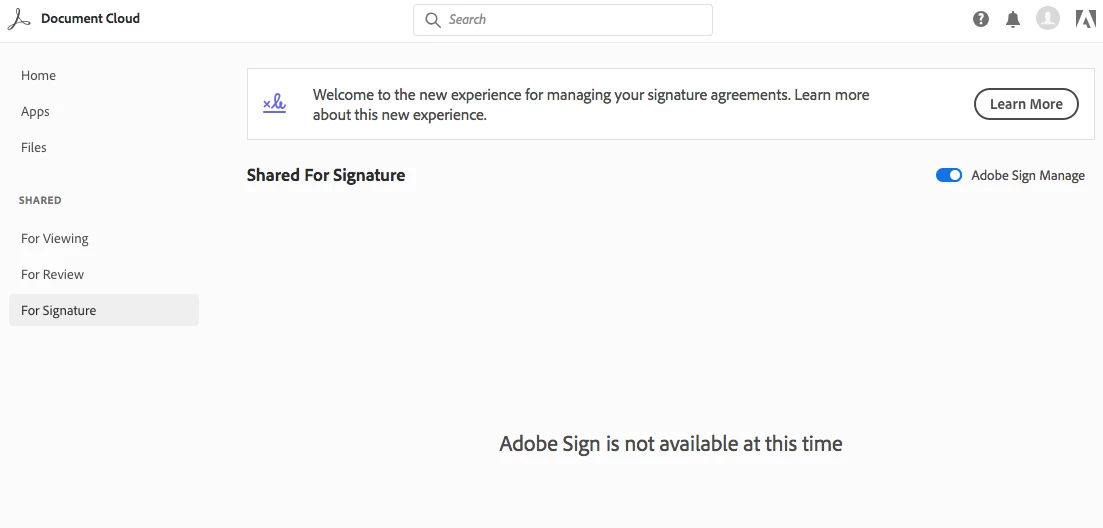Click the search magnifier icon
This screenshot has height=528, width=1103.
(433, 20)
